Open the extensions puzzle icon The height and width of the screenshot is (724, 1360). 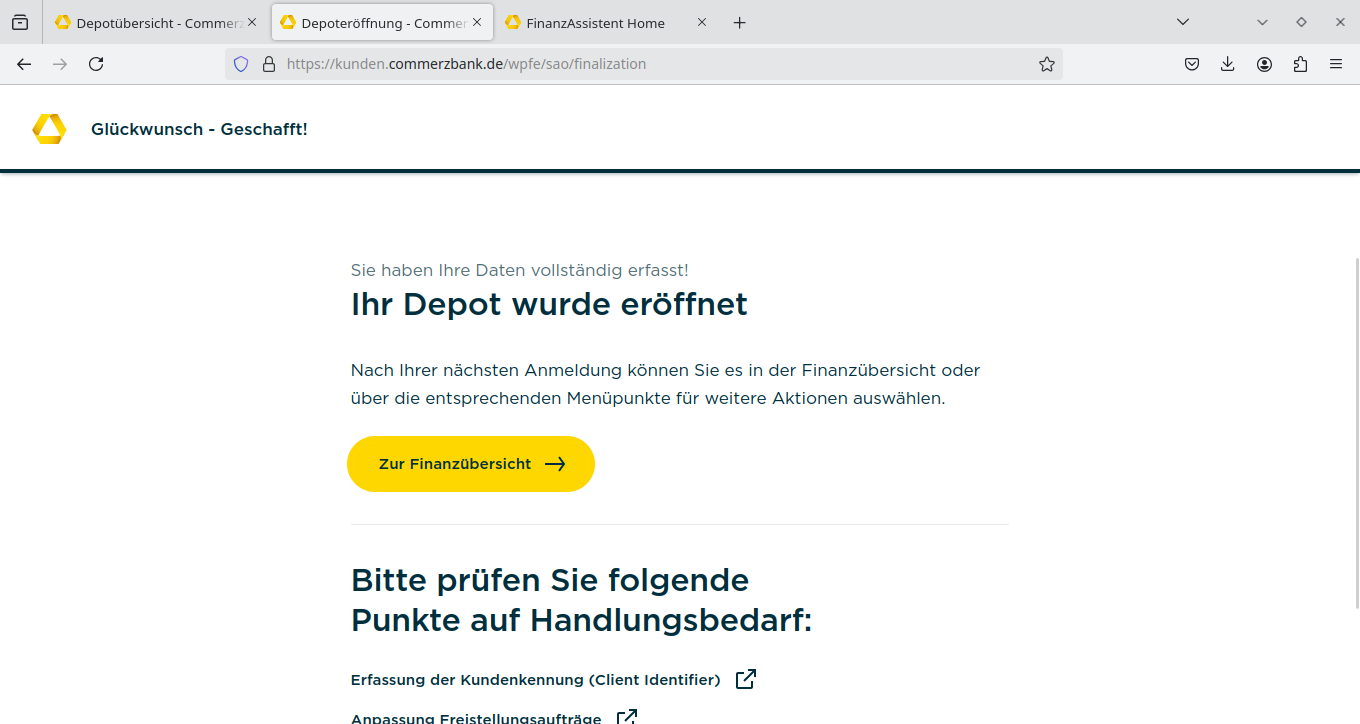pyautogui.click(x=1300, y=64)
